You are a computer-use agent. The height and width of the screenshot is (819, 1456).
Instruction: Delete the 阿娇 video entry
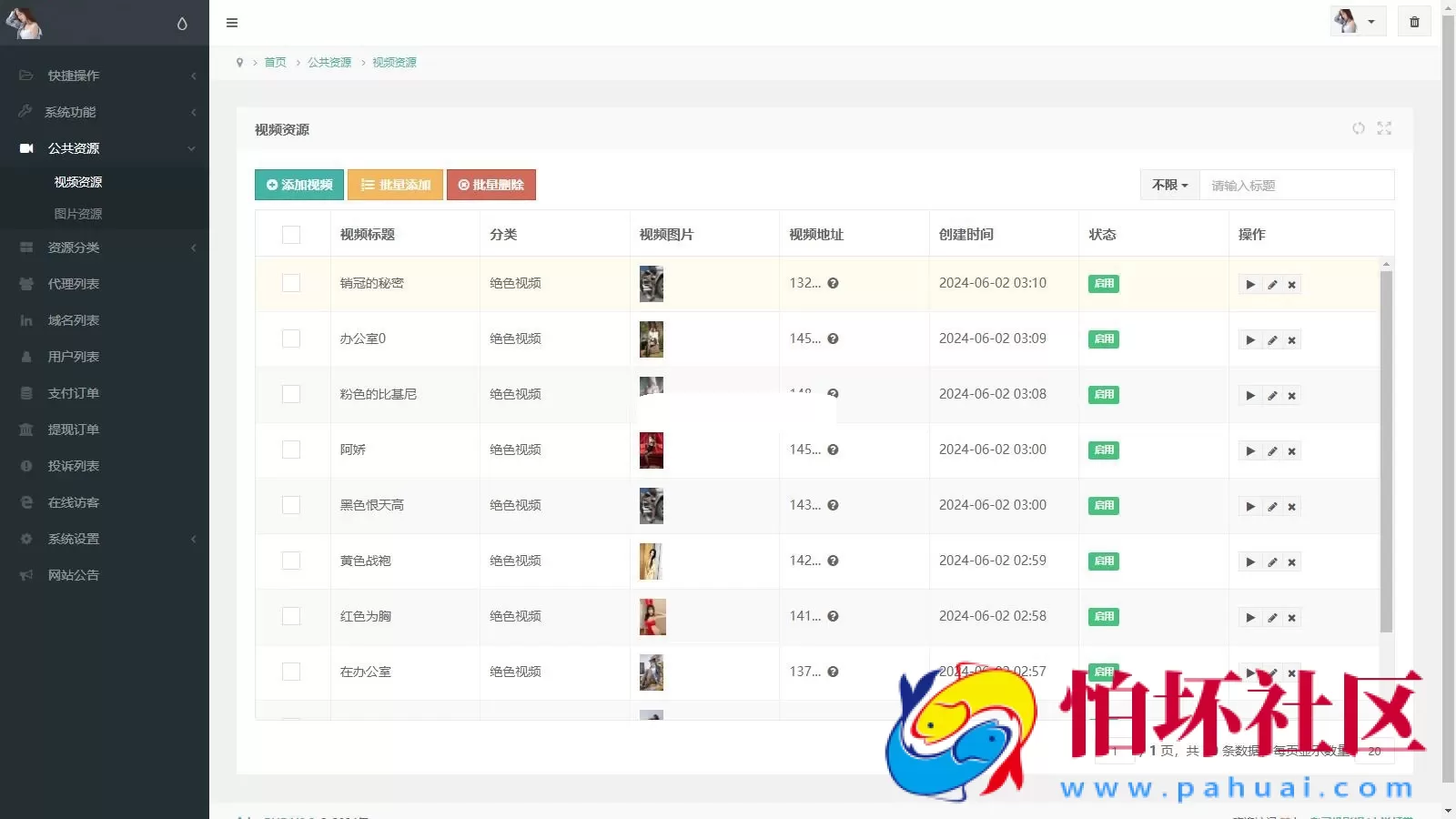click(x=1291, y=451)
